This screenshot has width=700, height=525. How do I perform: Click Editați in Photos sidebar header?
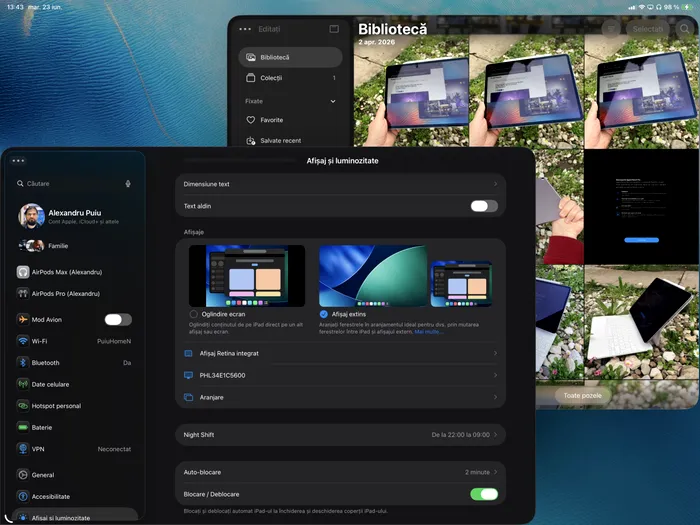(269, 29)
